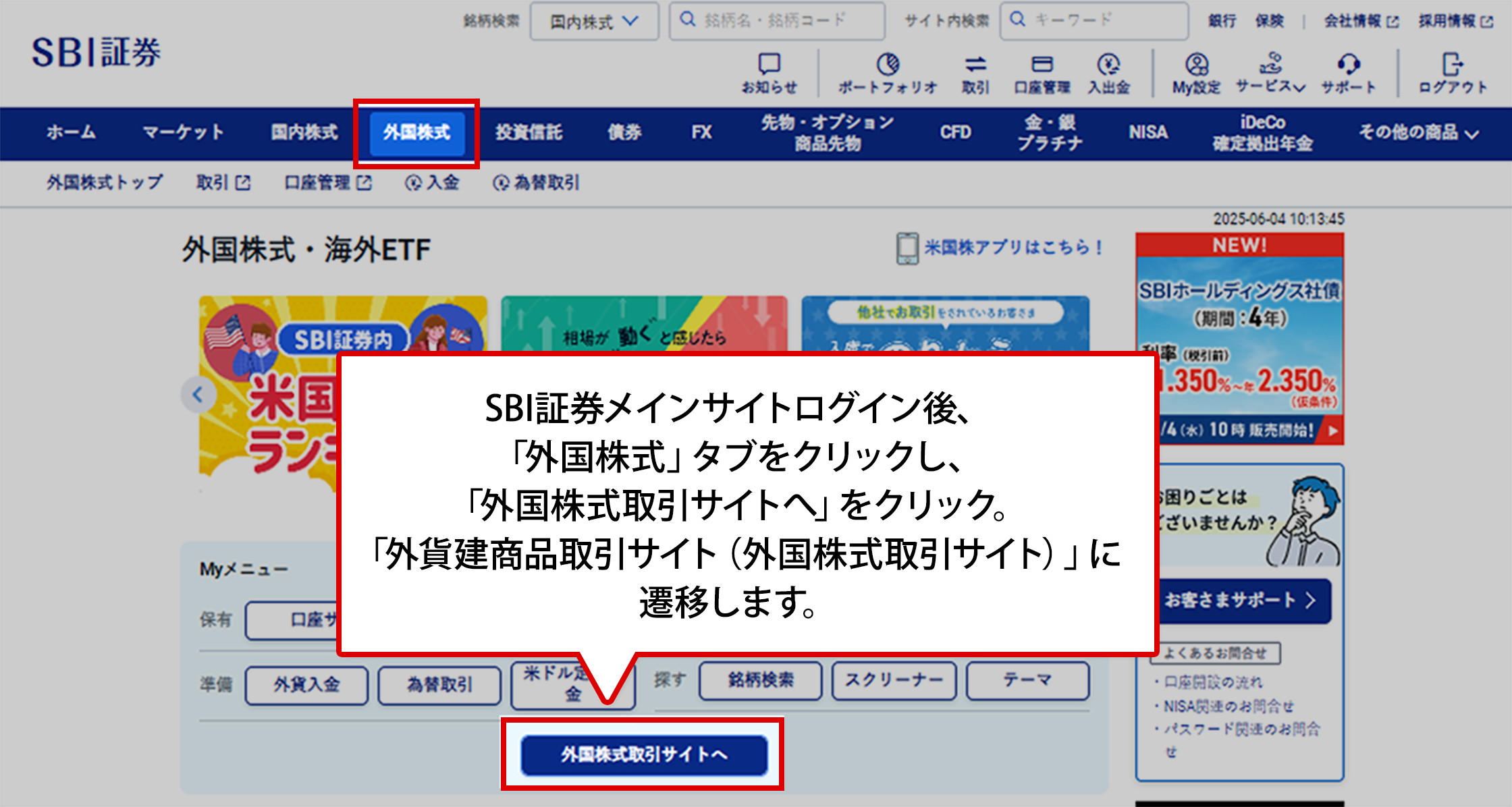This screenshot has width=1512, height=807.
Task: Open My設定 profile icon
Action: [x=1197, y=73]
